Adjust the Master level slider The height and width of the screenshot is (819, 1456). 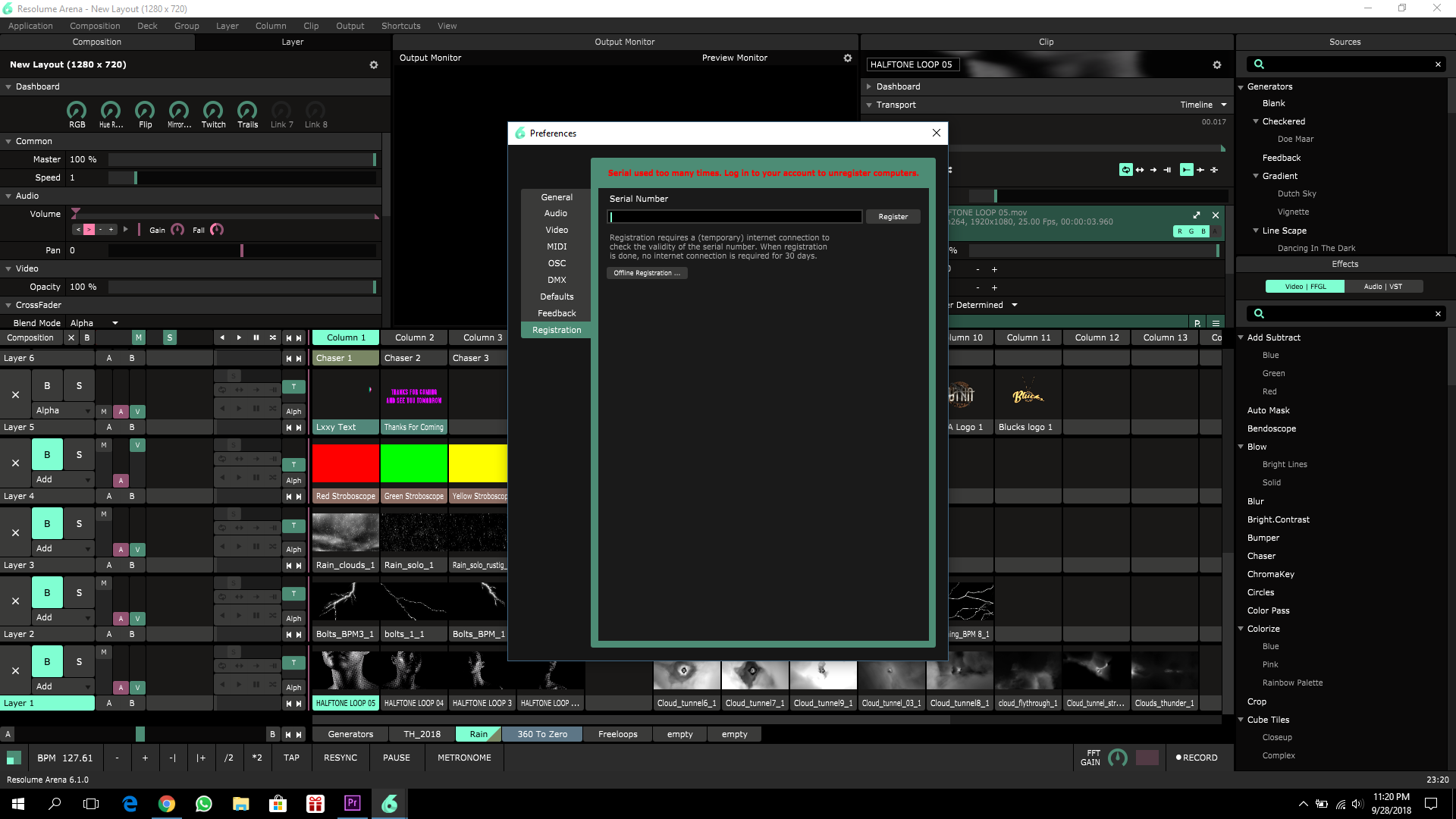(x=243, y=160)
